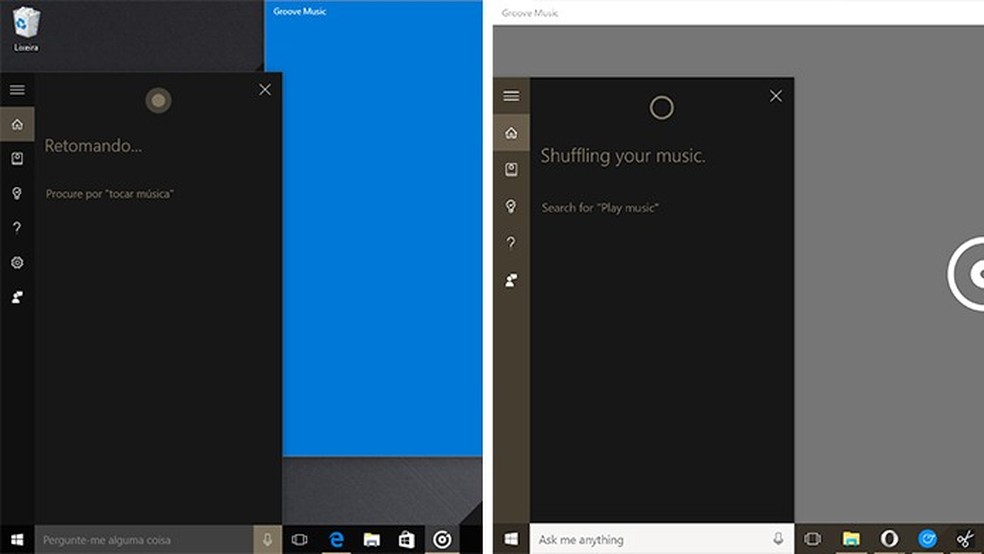Open Feedback icon in English Cortana sidebar
The width and height of the screenshot is (984, 554).
[511, 280]
